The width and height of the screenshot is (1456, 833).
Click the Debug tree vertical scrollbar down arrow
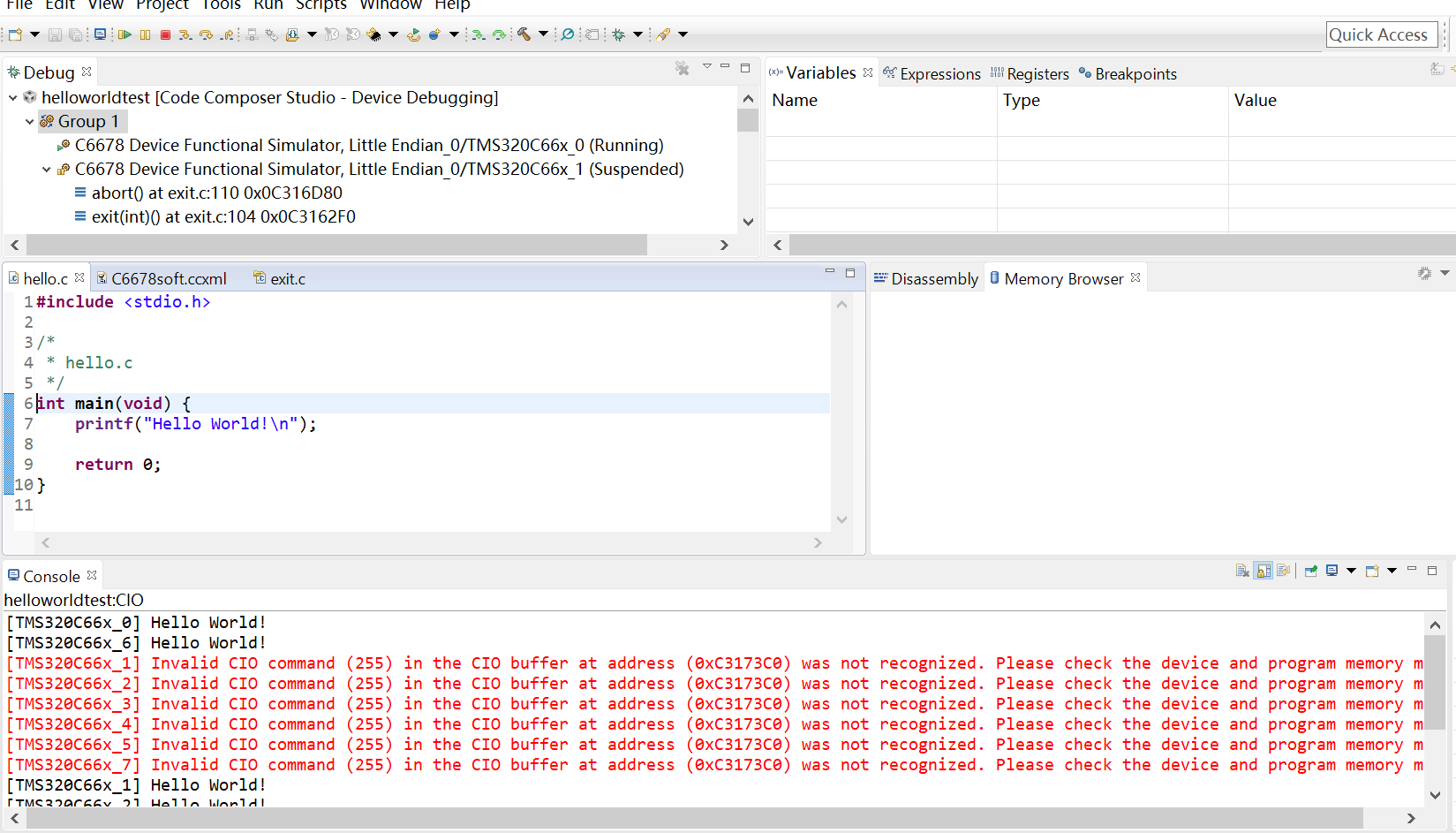[x=748, y=223]
